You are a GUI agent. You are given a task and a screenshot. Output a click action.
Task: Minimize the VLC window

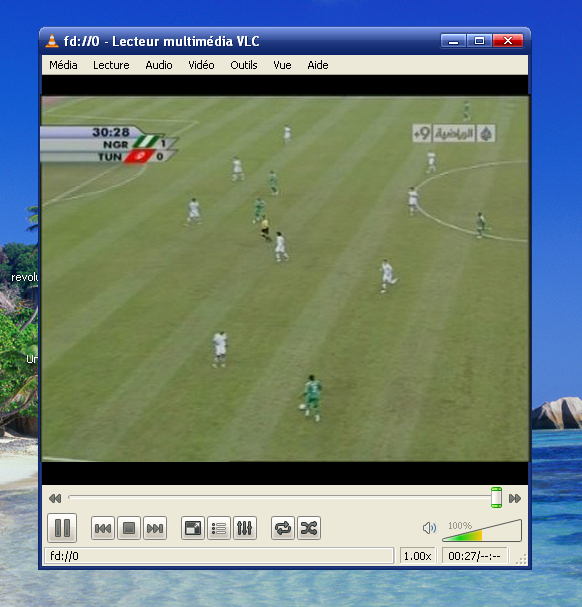pyautogui.click(x=453, y=41)
